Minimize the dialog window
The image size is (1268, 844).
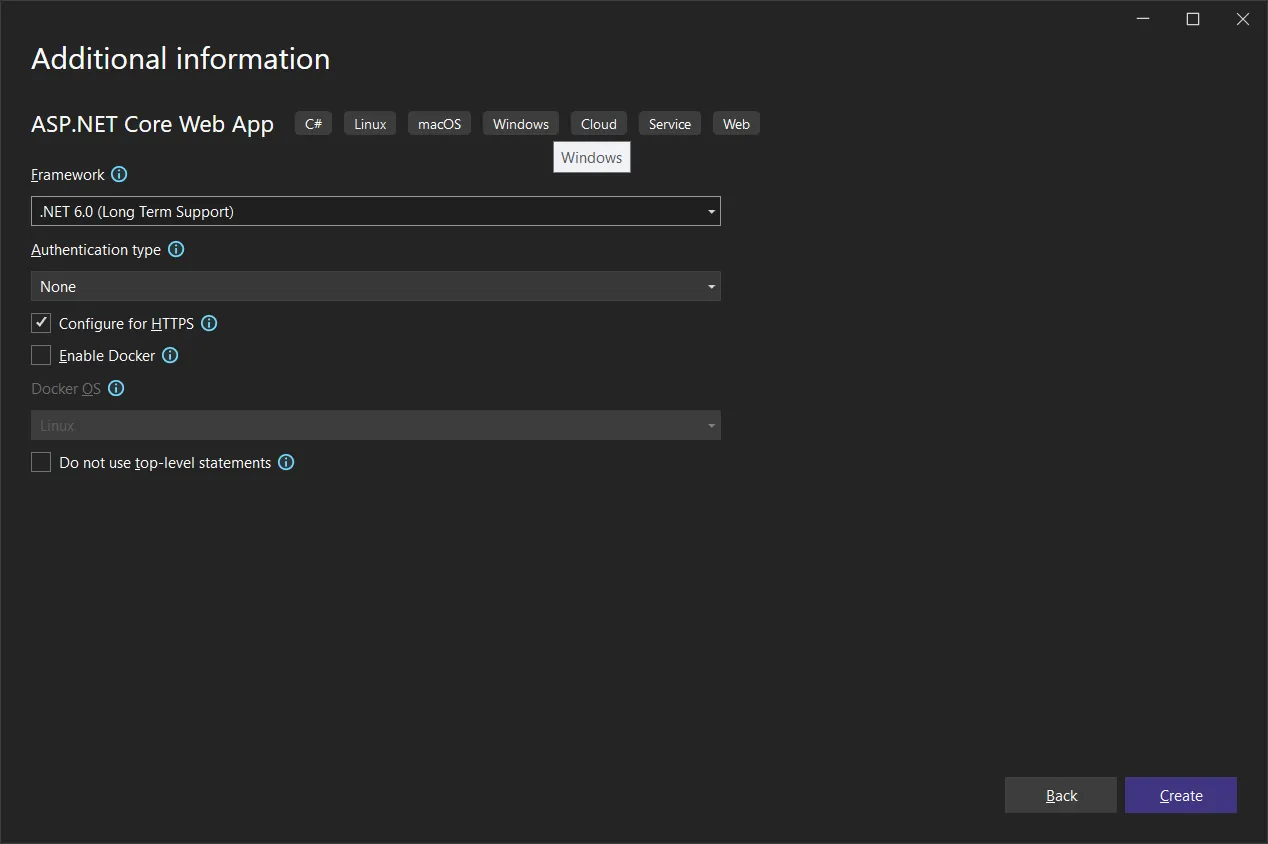[1143, 19]
